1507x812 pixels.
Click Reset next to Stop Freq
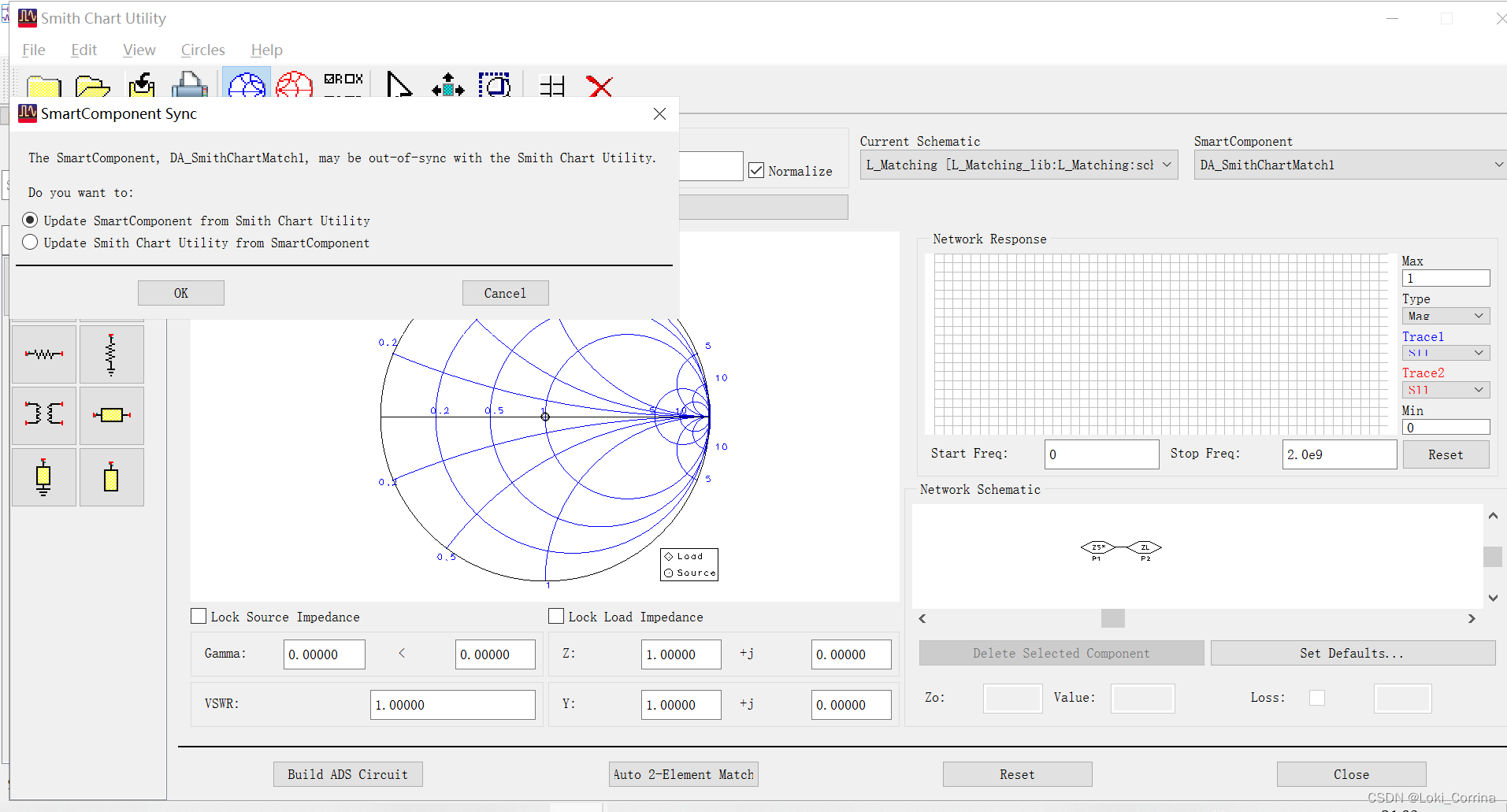pos(1446,454)
